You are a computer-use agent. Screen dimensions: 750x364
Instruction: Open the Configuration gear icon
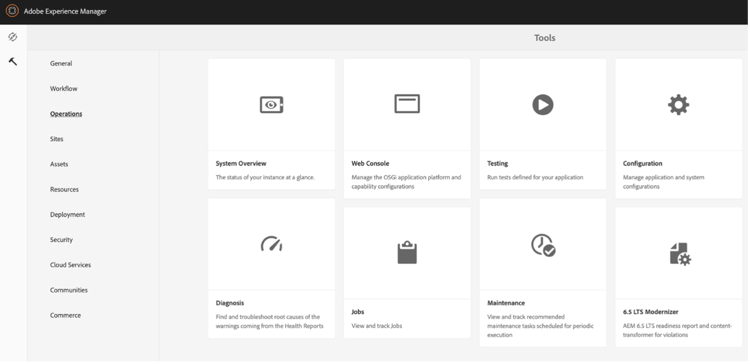(678, 104)
